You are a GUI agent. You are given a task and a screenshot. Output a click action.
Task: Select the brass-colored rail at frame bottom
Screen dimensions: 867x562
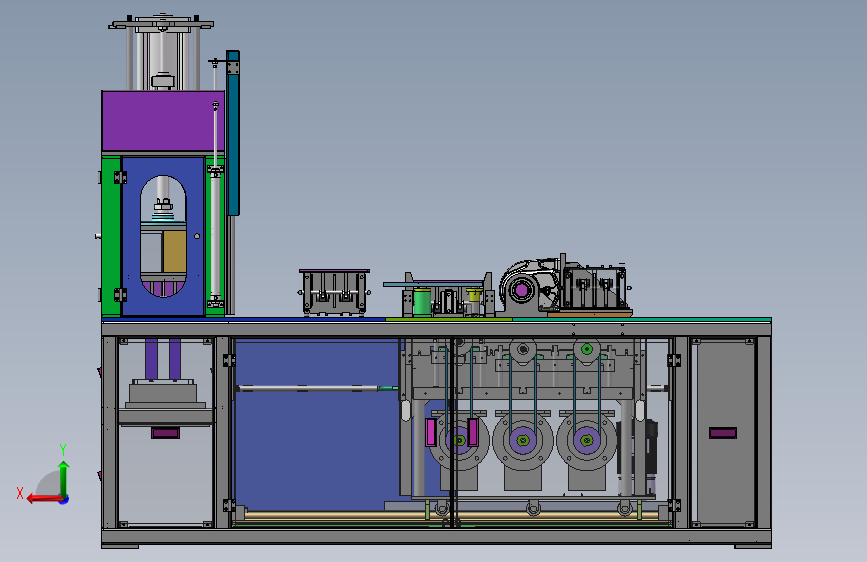(453, 515)
